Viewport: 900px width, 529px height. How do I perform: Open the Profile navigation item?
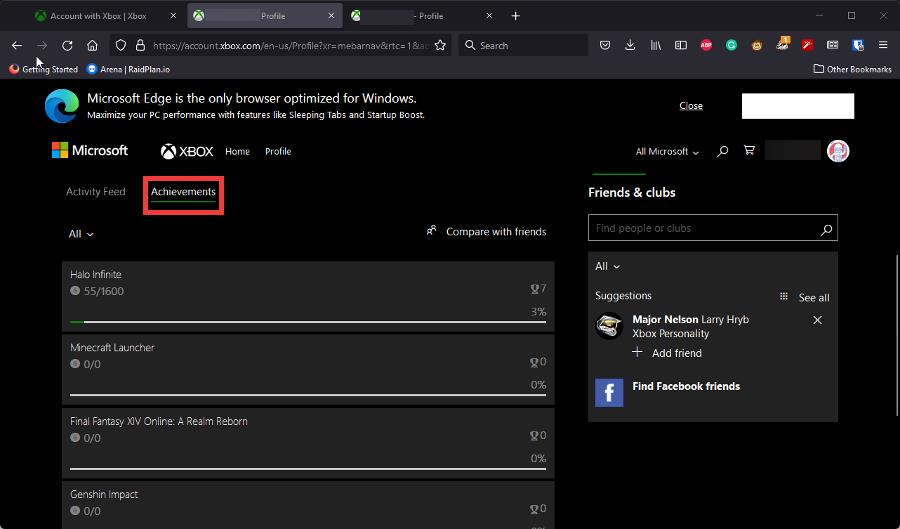278,151
